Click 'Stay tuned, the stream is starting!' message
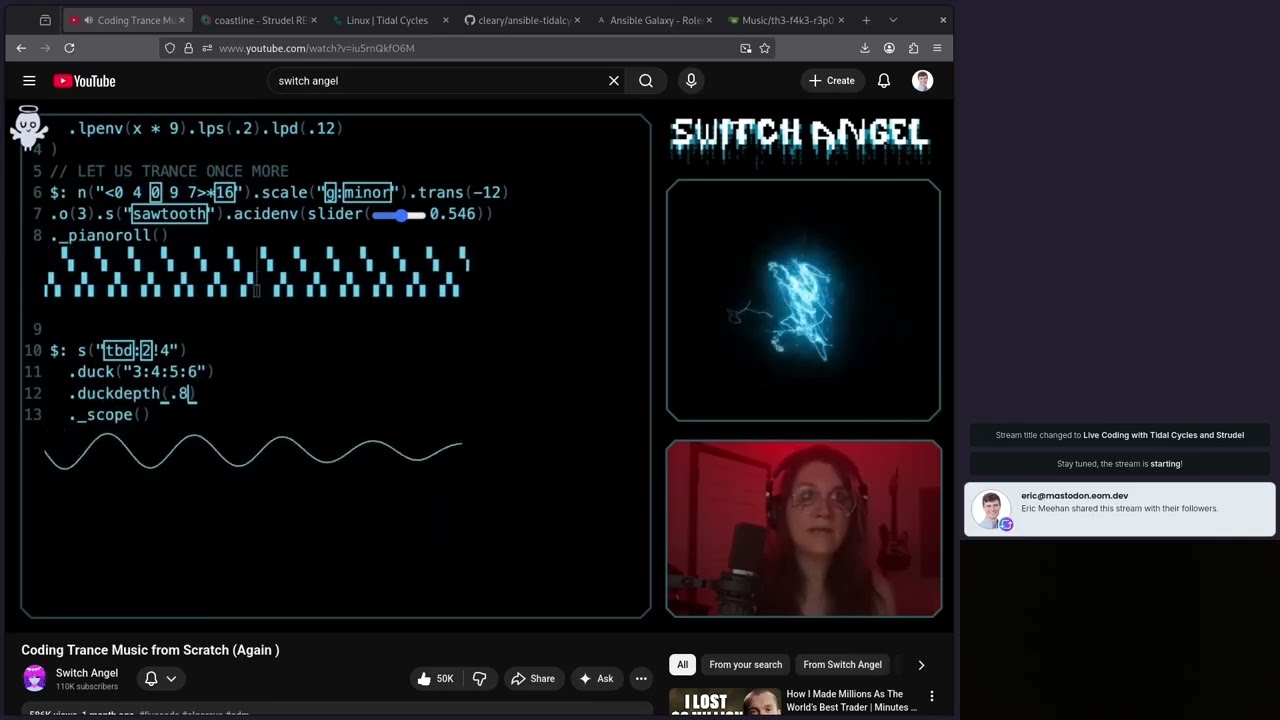 pos(1120,464)
